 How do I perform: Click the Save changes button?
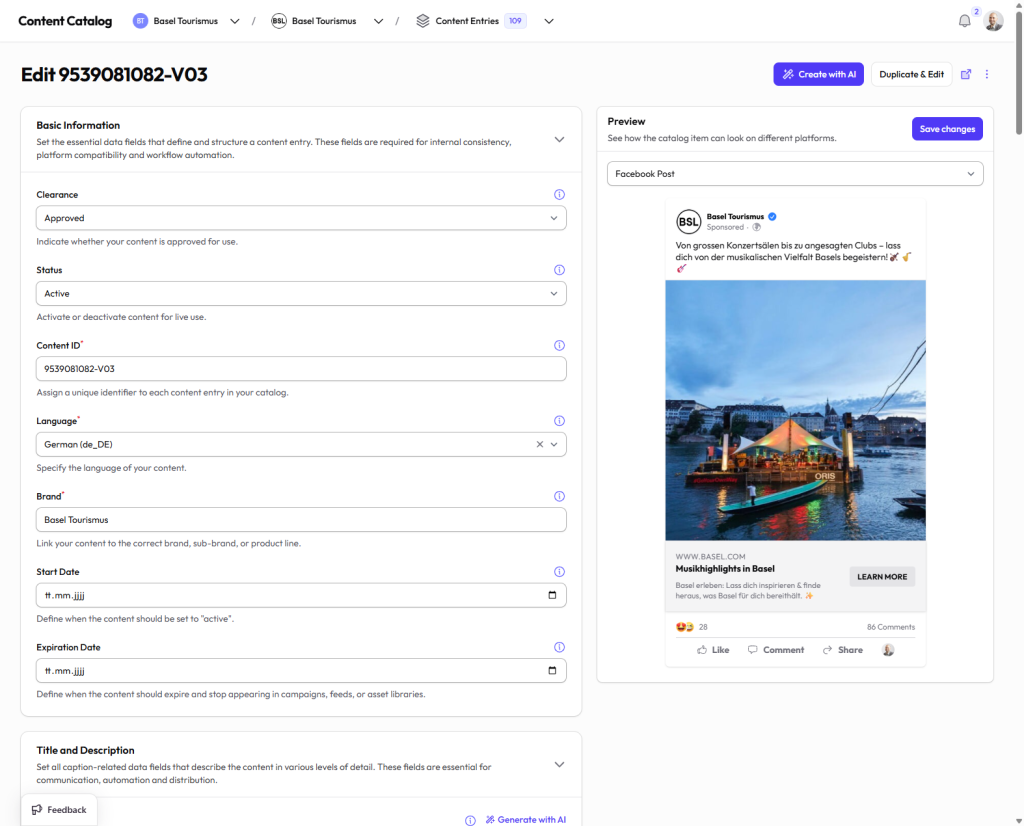click(x=947, y=129)
